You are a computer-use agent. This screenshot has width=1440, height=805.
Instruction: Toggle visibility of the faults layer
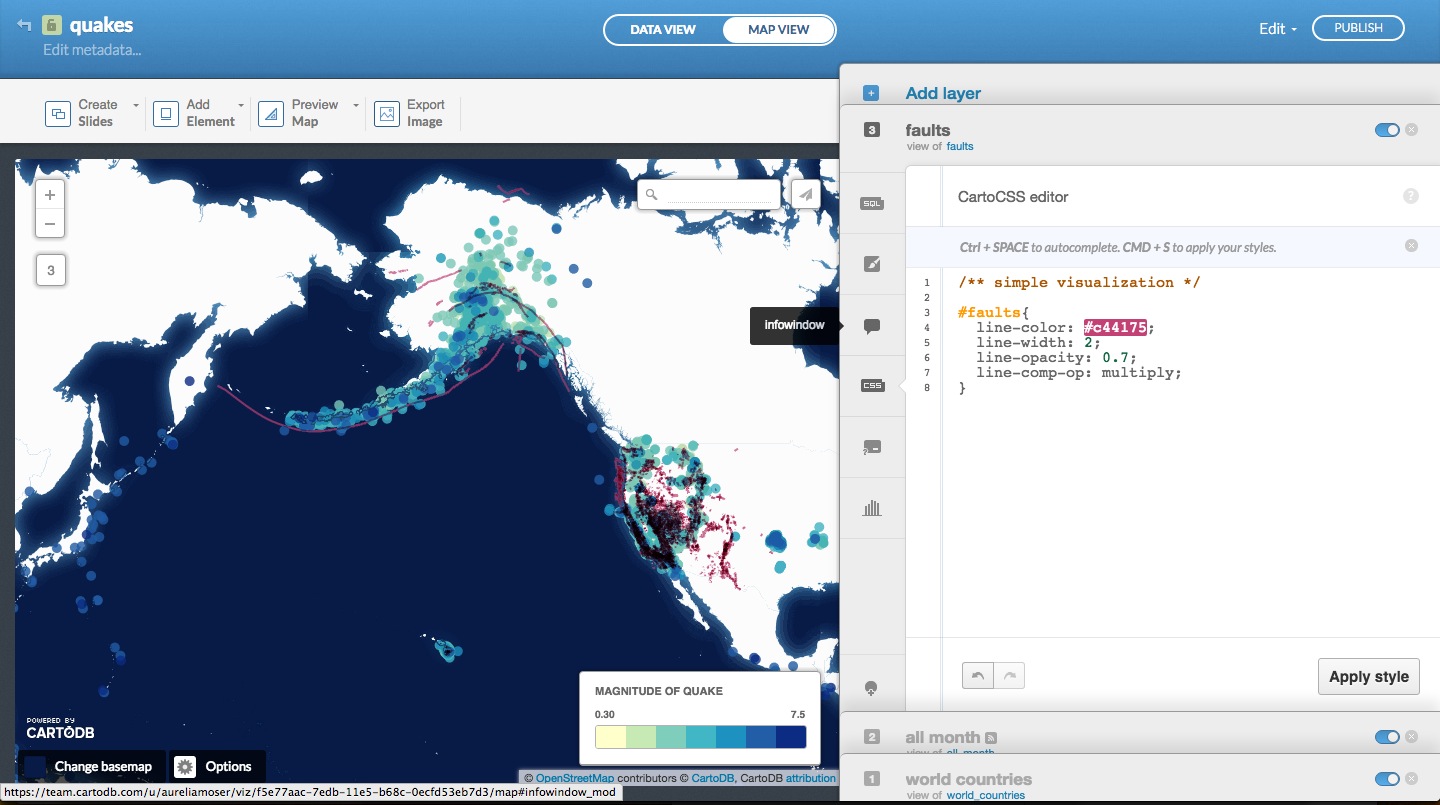1386,130
